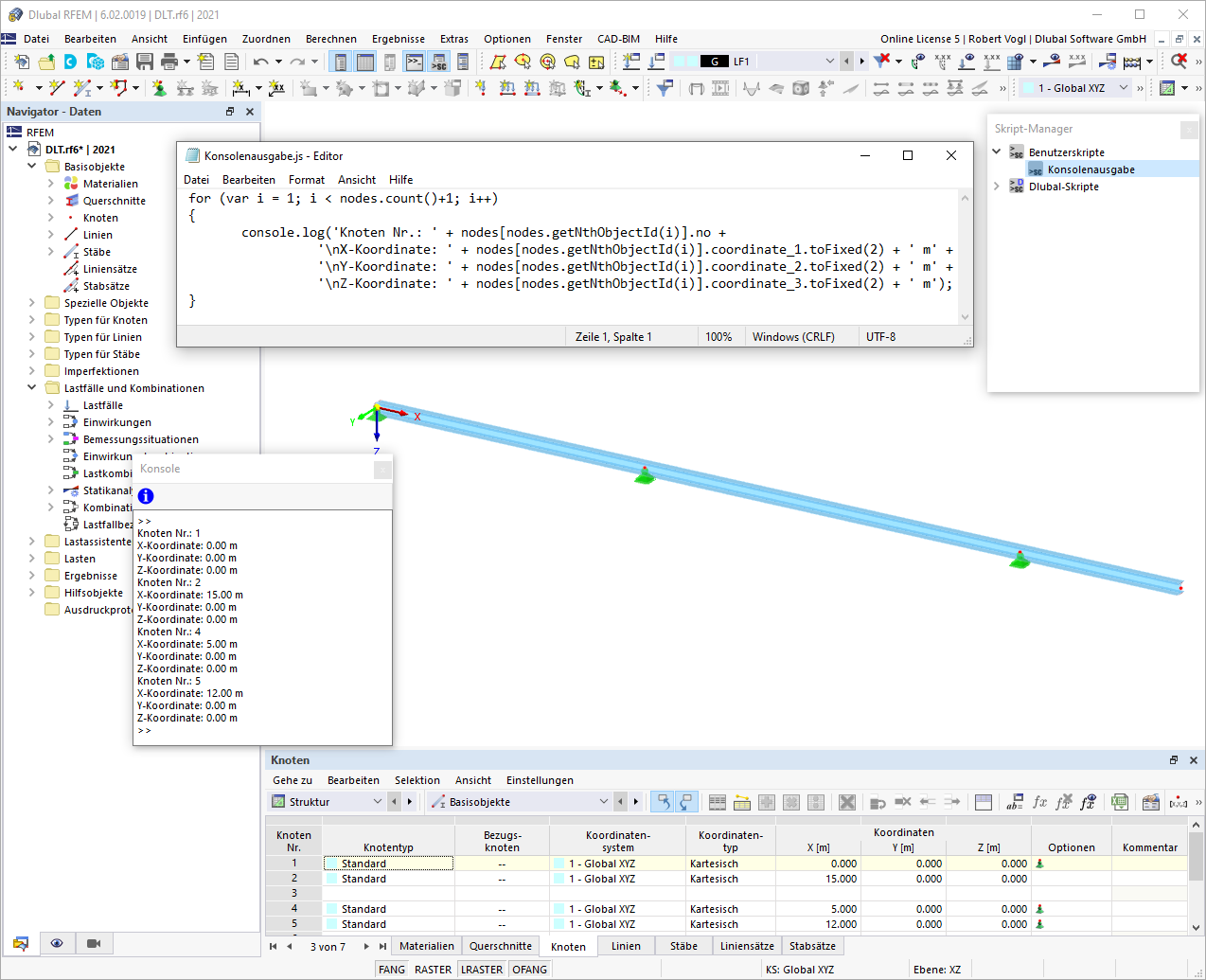Screen dimensions: 1206x980
Task: Toggle OFANG in status bar
Action: tap(529, 970)
